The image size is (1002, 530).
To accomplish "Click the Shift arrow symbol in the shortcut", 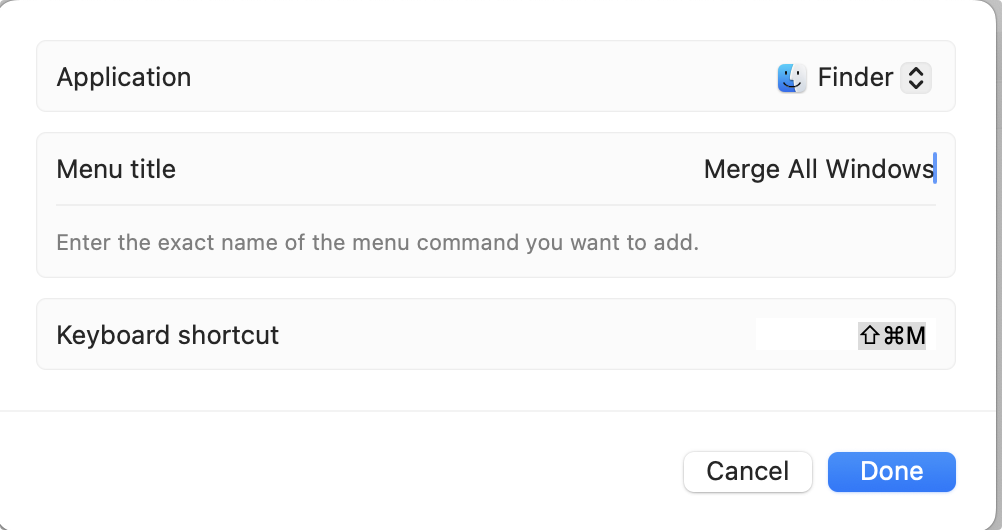I will (869, 335).
